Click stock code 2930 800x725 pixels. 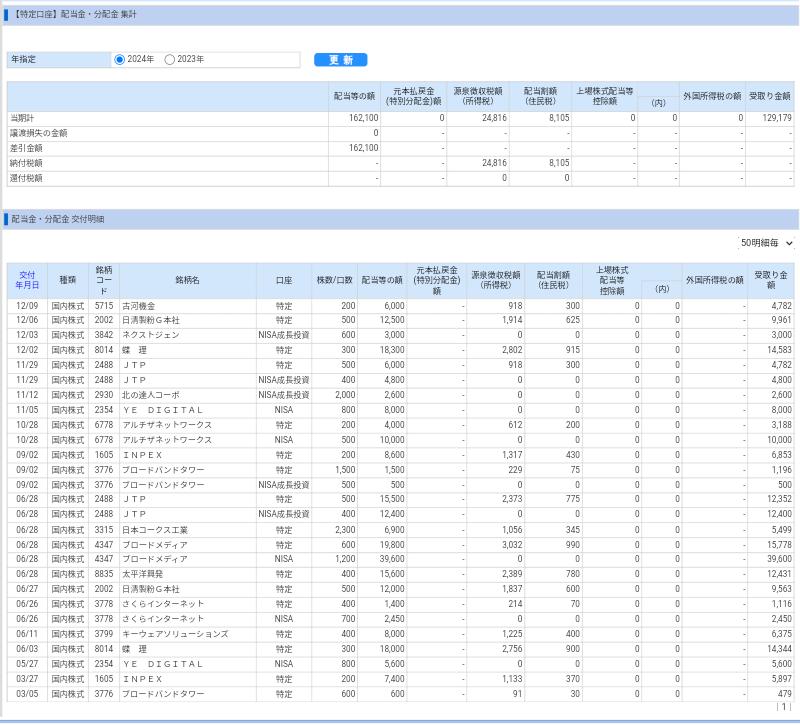pyautogui.click(x=104, y=395)
